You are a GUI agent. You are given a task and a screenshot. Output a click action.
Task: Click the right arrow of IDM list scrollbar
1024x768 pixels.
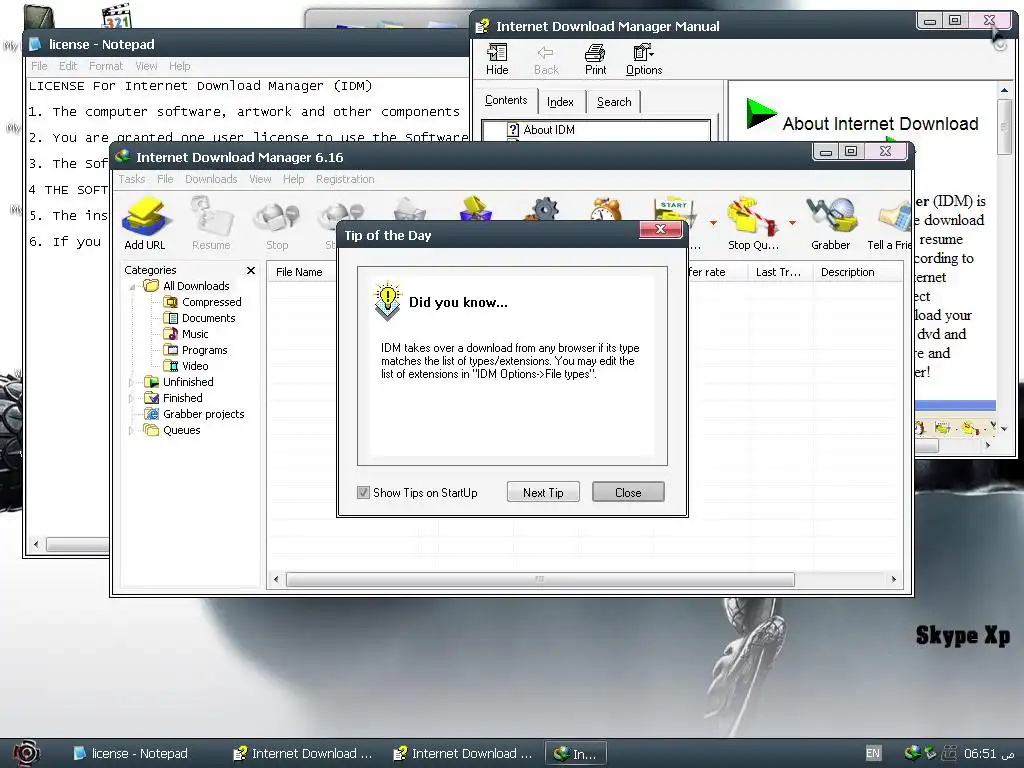point(894,579)
